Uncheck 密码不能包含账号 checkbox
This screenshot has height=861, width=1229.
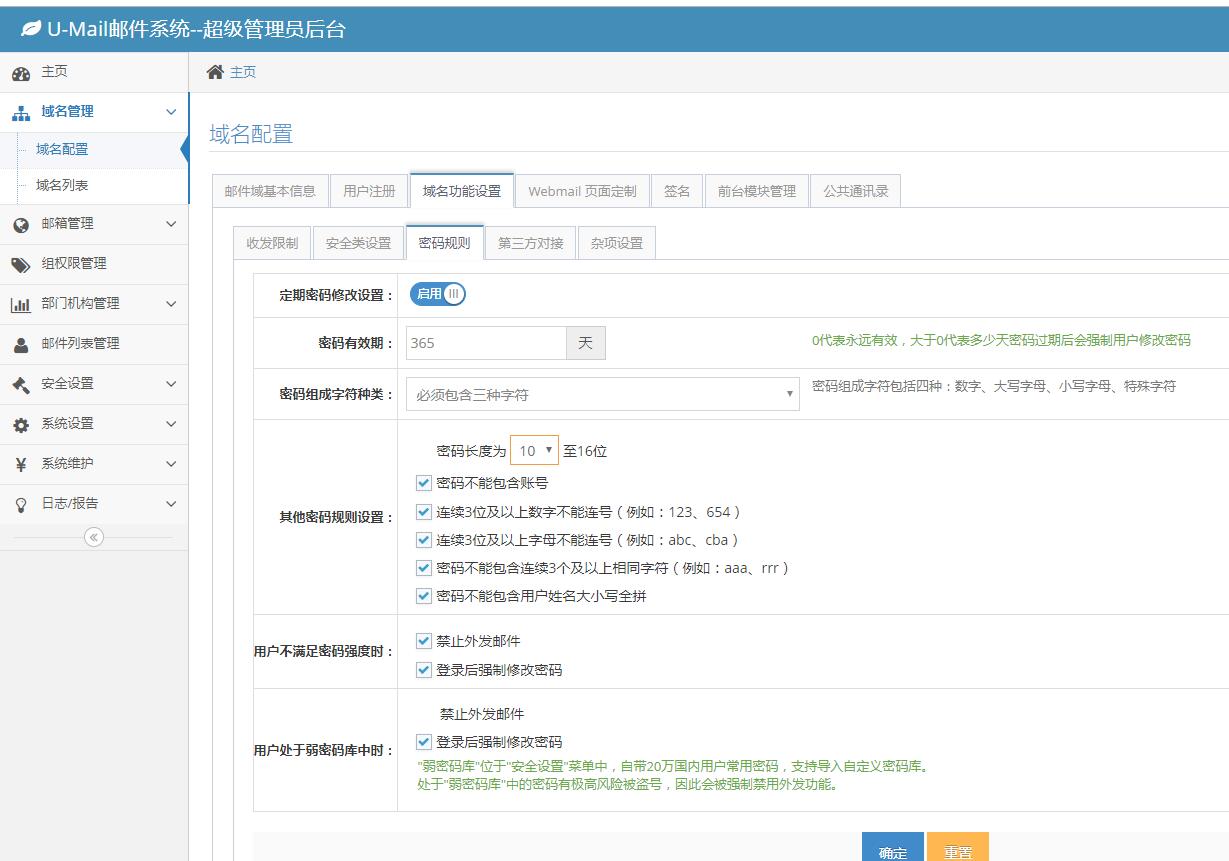(x=424, y=483)
